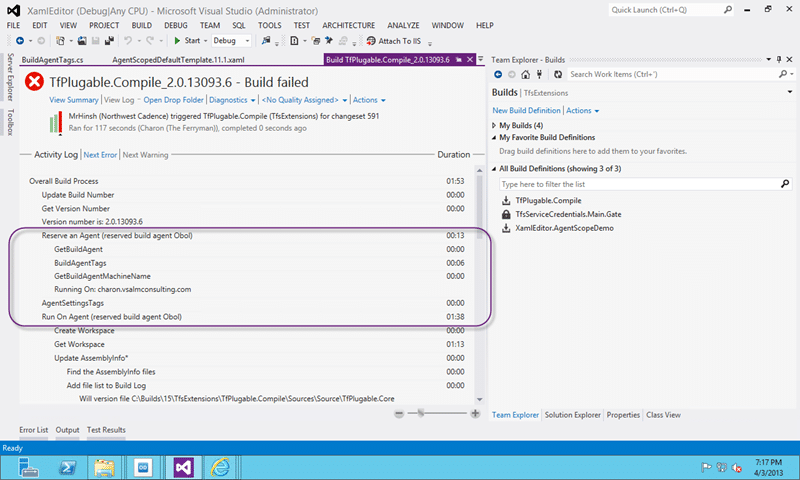Viewport: 800px width, 480px height.
Task: Open the Server Explorer side tab
Action: click(x=10, y=77)
